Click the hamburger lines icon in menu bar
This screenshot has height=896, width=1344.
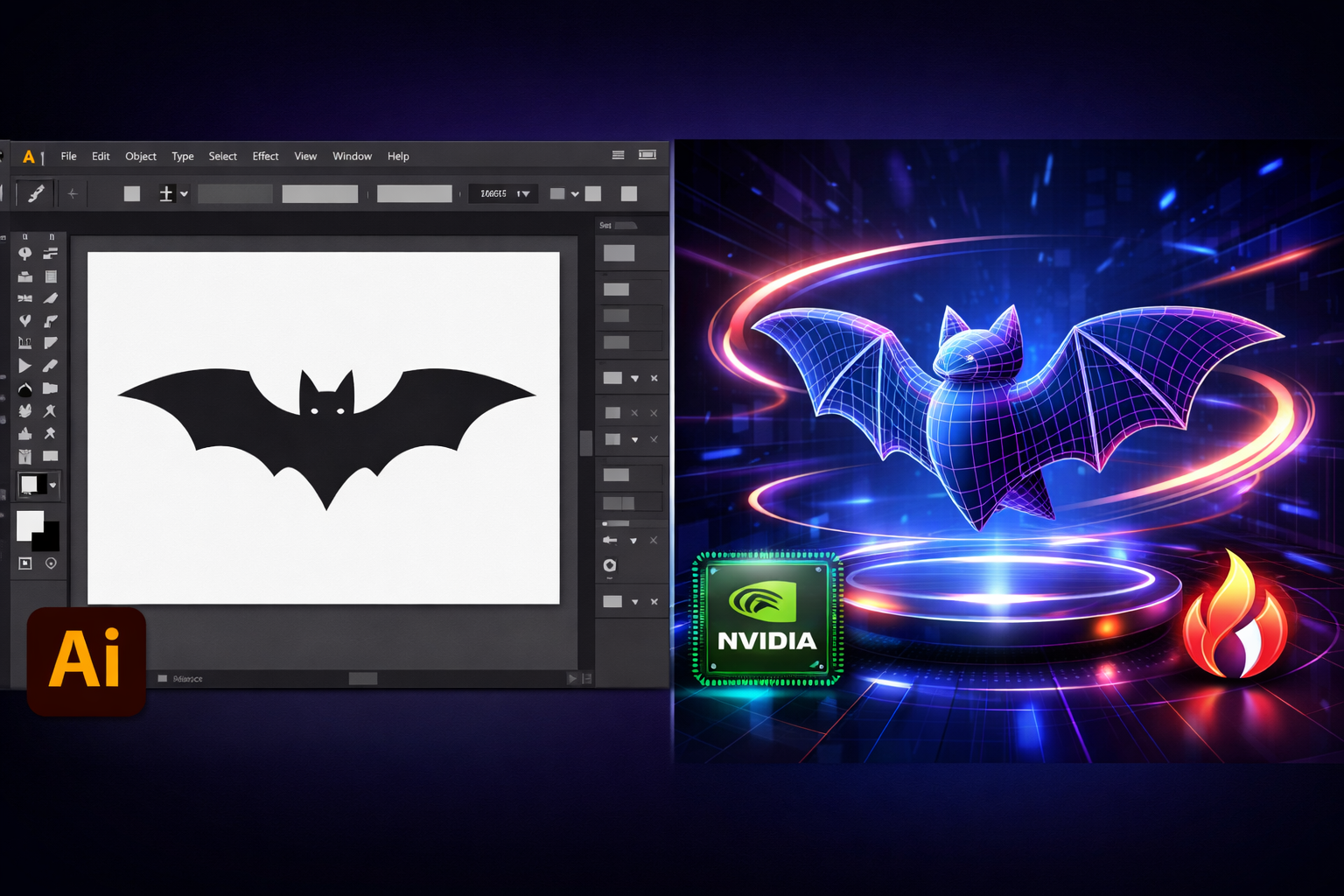618,155
